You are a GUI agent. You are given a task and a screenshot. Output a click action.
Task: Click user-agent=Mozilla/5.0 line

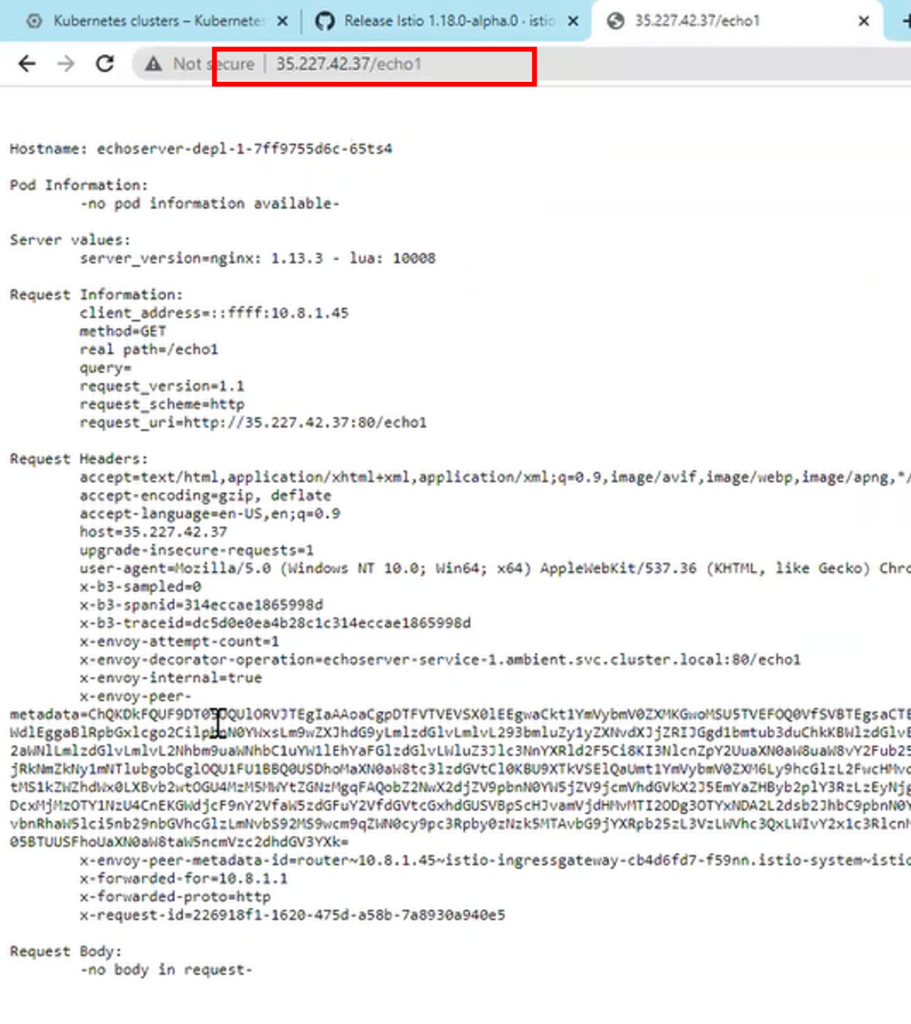tap(495, 569)
